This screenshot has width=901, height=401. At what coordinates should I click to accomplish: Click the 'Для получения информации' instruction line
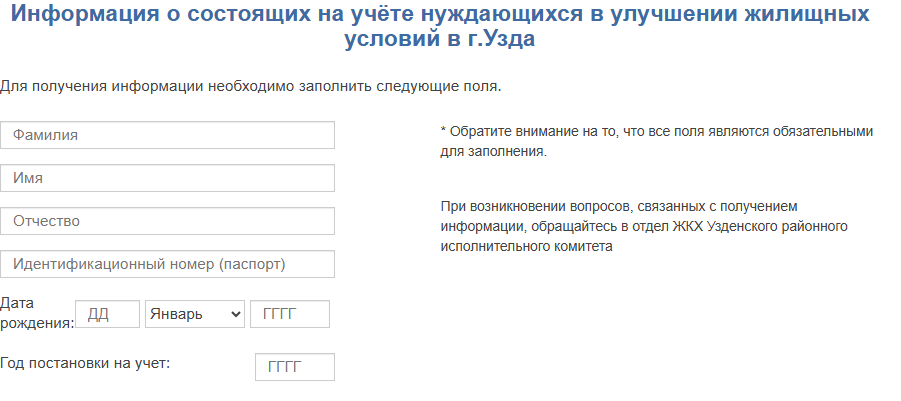[250, 86]
